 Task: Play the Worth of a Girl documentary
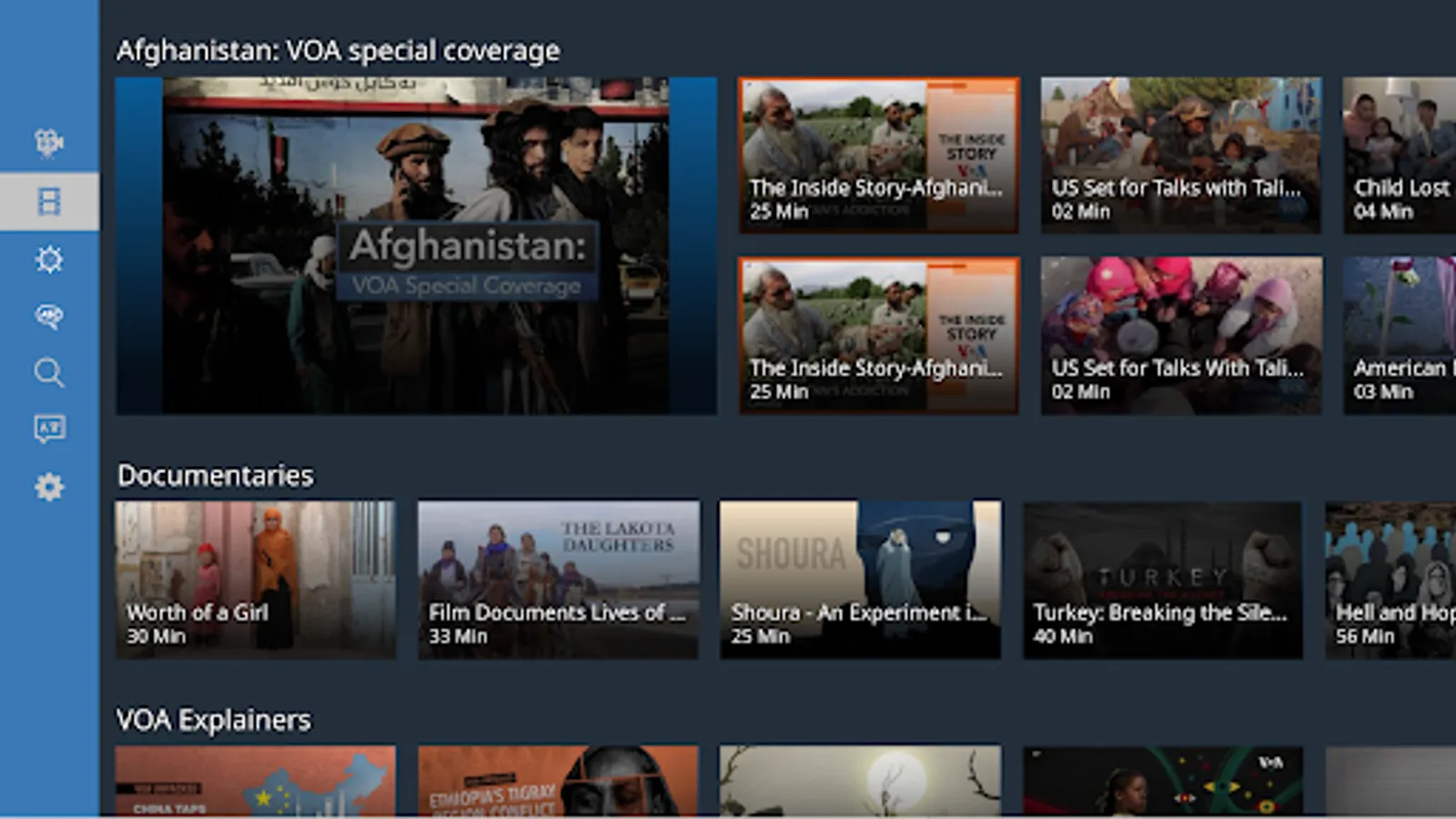256,580
